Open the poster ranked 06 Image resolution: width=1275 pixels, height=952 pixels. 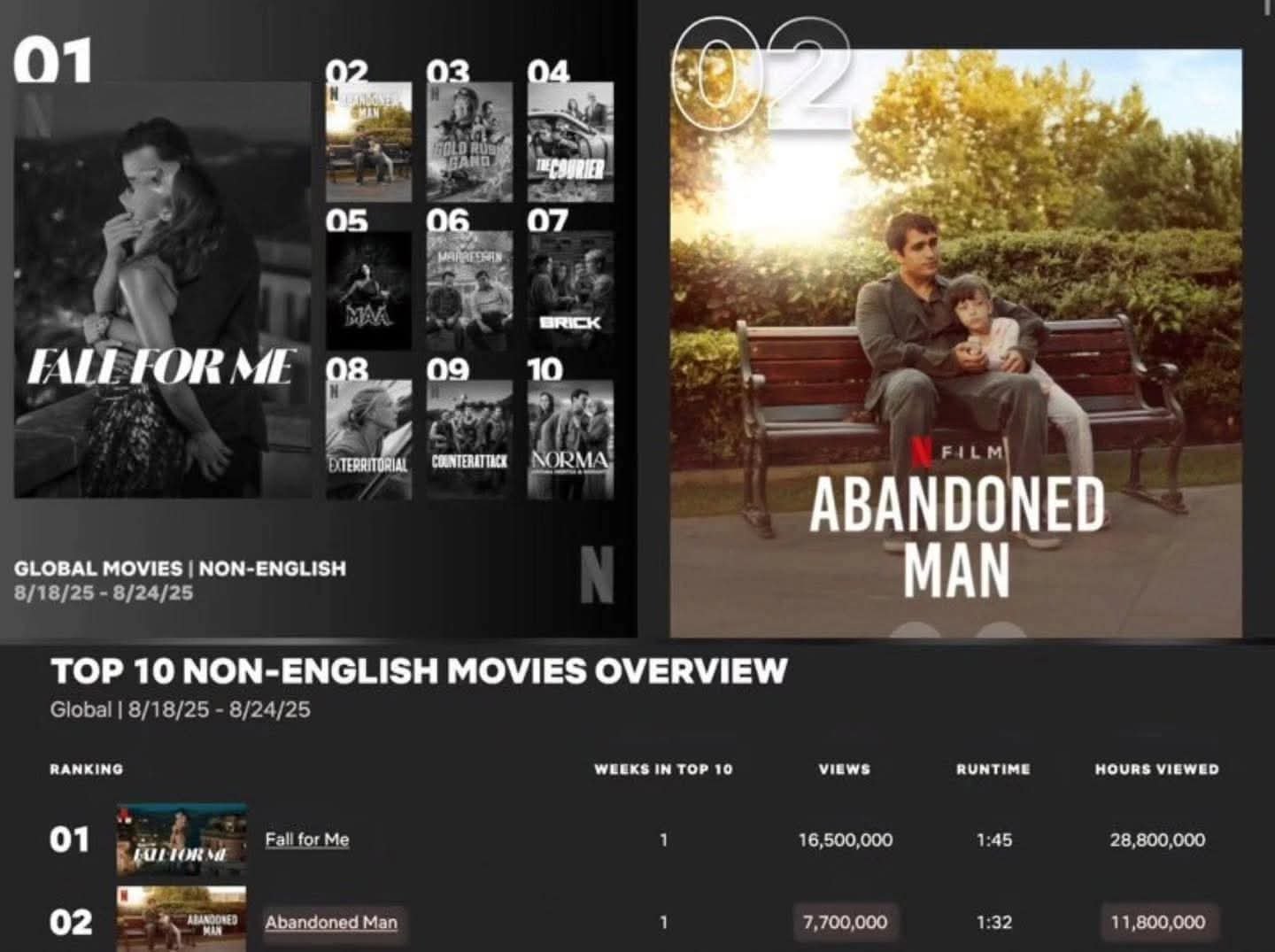click(x=469, y=291)
